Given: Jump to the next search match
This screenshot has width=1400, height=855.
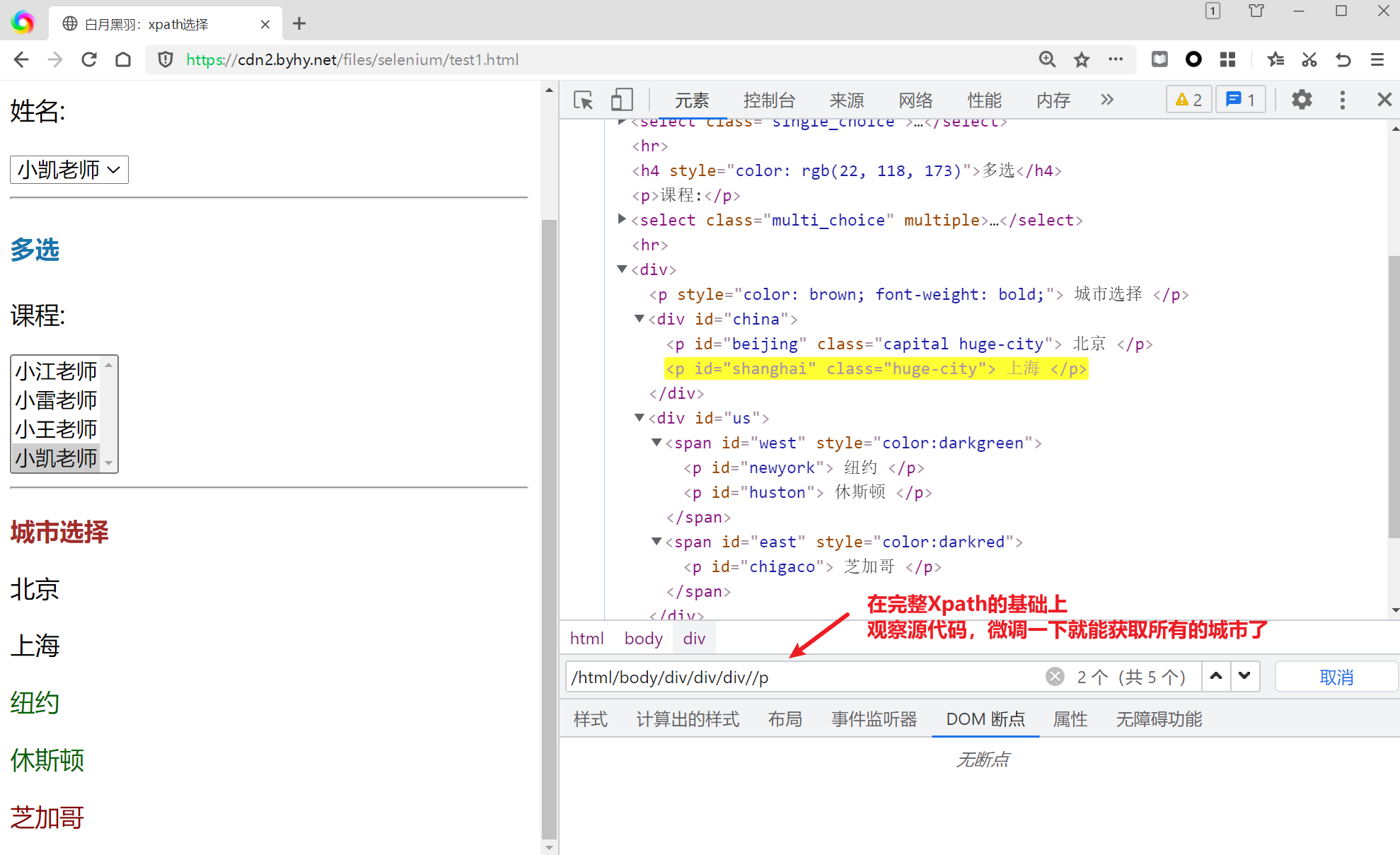Looking at the screenshot, I should (1244, 677).
